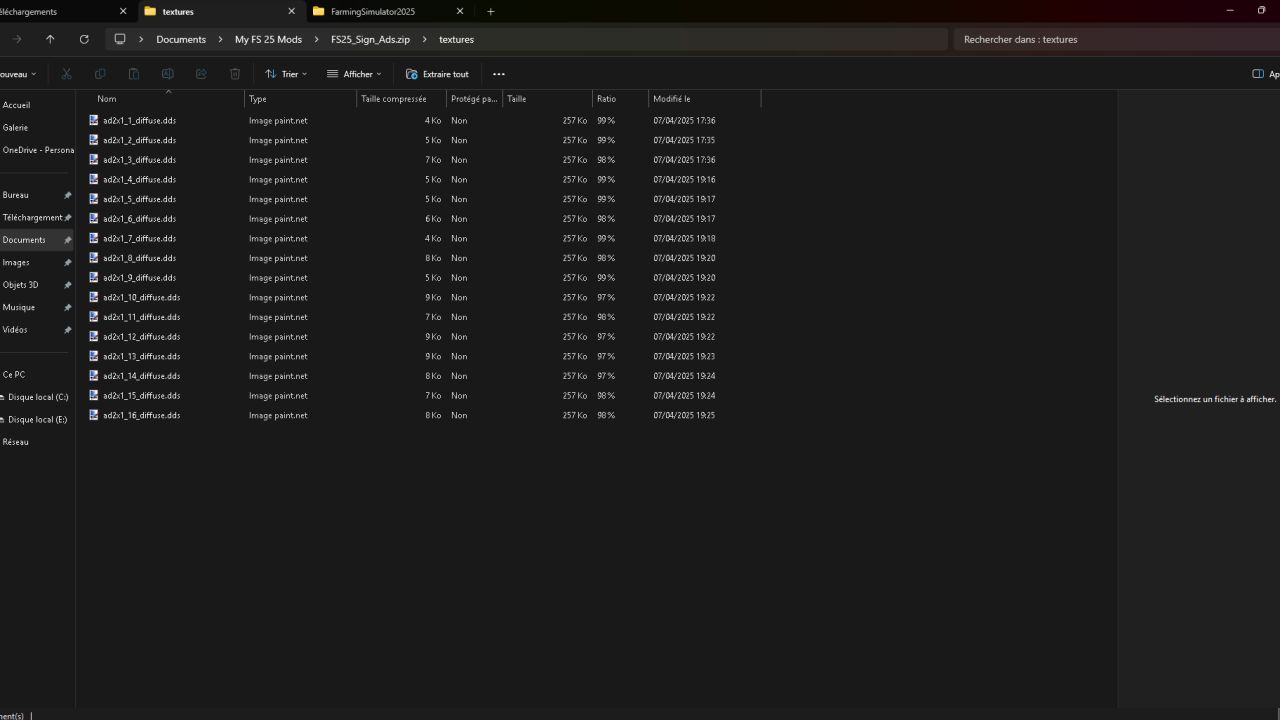Click the Paste clipboard icon

click(x=134, y=74)
